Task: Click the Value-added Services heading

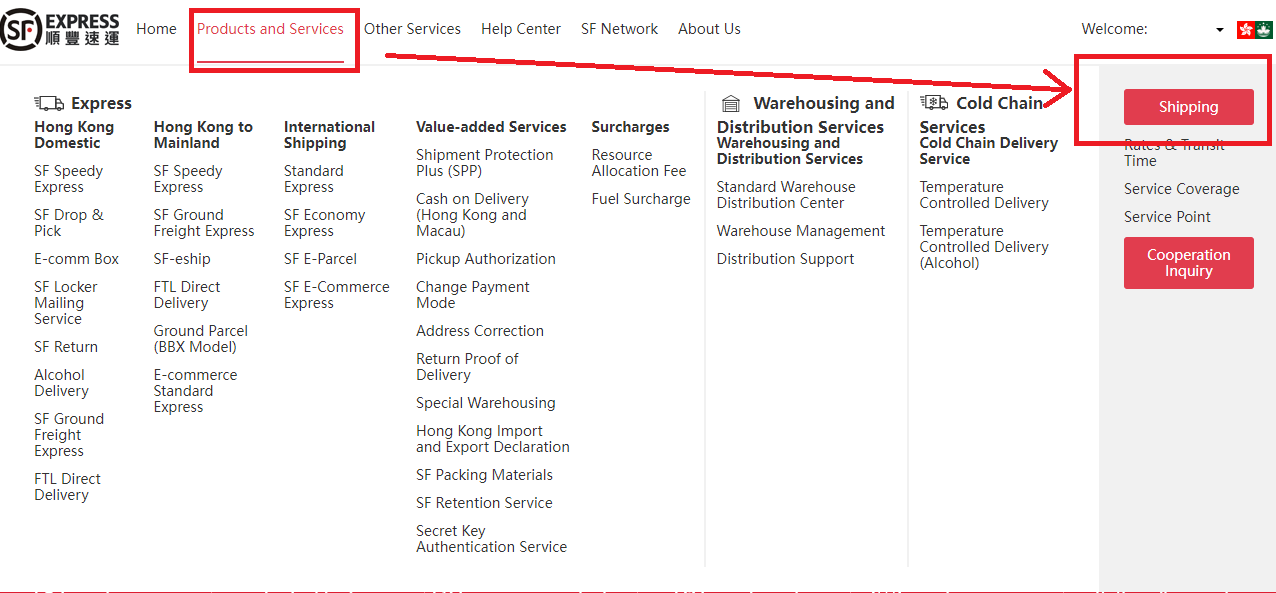Action: [491, 127]
